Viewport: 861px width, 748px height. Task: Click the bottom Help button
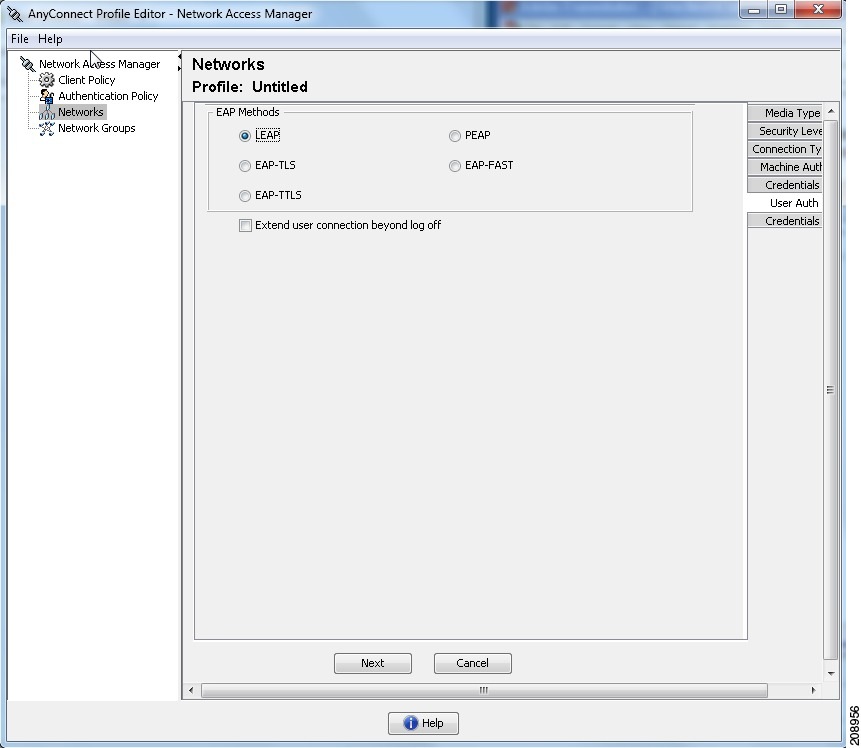point(423,723)
